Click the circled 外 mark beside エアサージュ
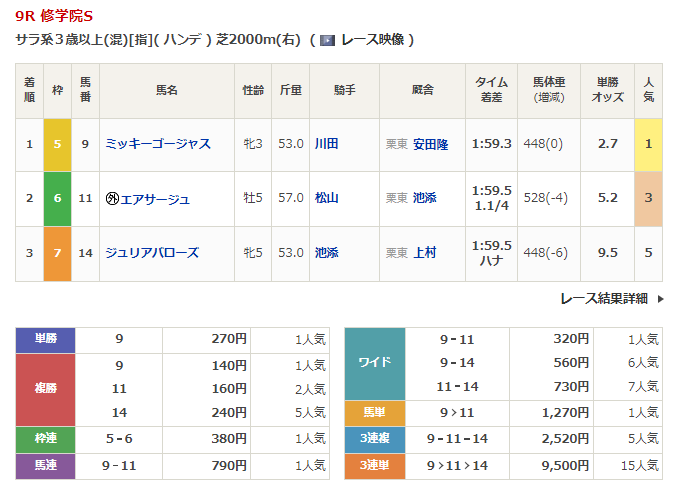 pyautogui.click(x=112, y=198)
